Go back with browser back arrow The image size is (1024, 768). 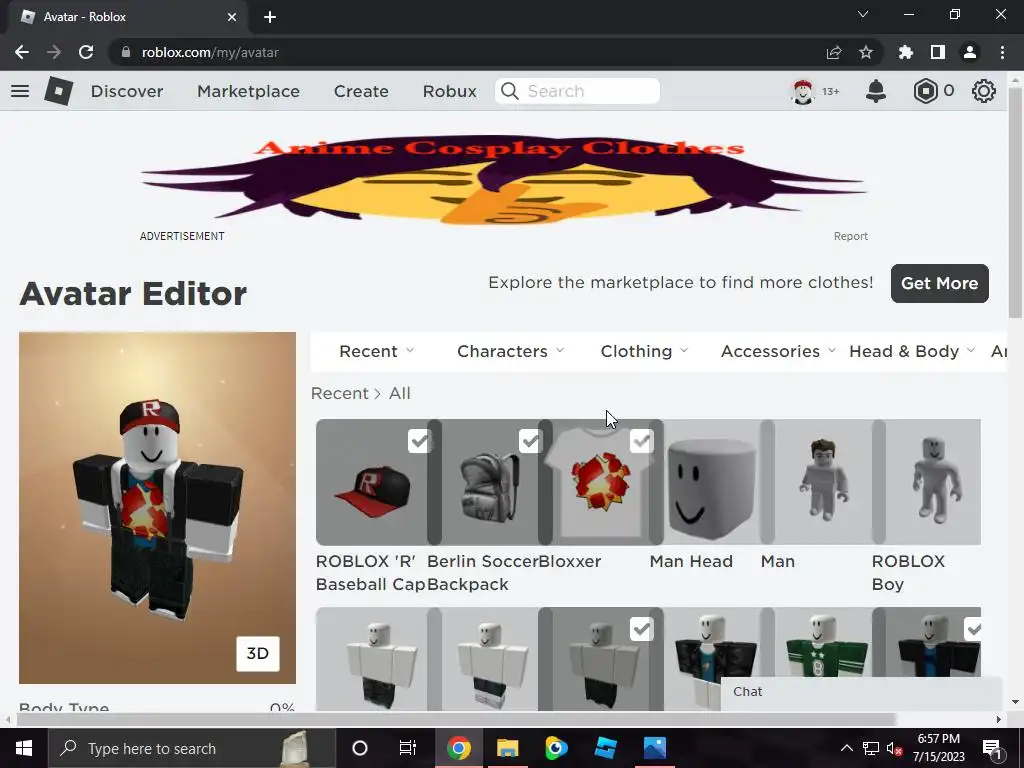(x=22, y=52)
